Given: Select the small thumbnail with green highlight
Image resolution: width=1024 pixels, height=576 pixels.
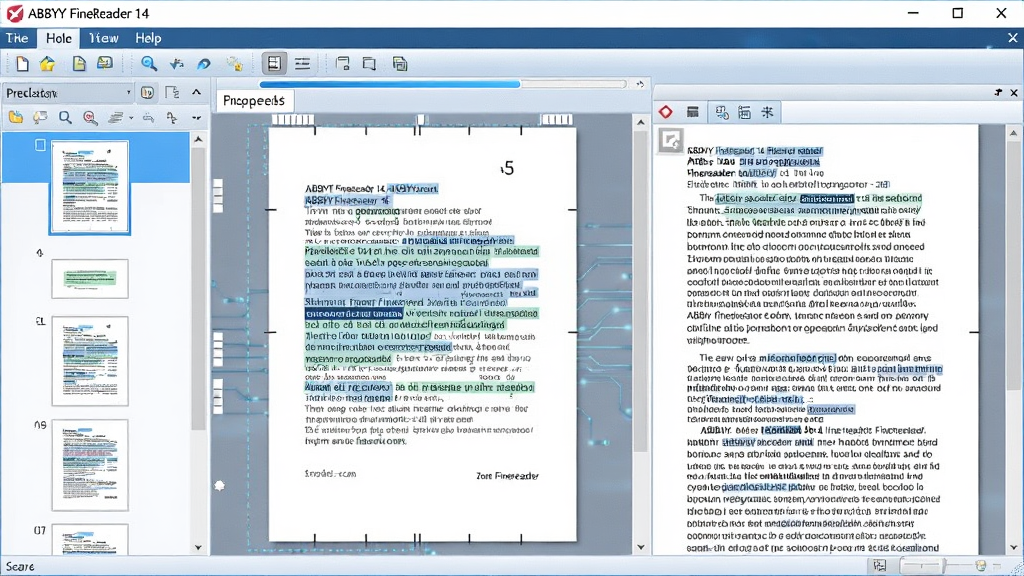Looking at the screenshot, I should tap(90, 279).
